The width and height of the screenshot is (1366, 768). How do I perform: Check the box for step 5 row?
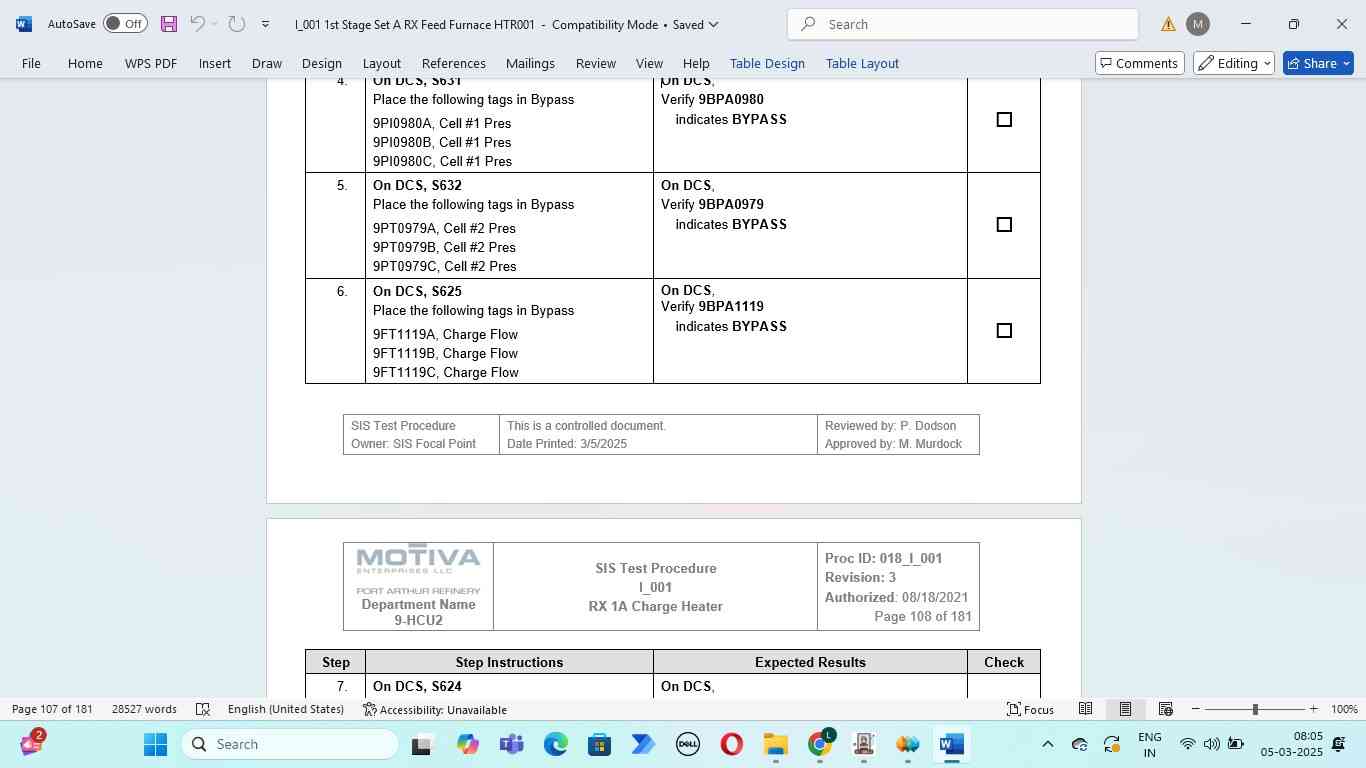[x=1004, y=225]
